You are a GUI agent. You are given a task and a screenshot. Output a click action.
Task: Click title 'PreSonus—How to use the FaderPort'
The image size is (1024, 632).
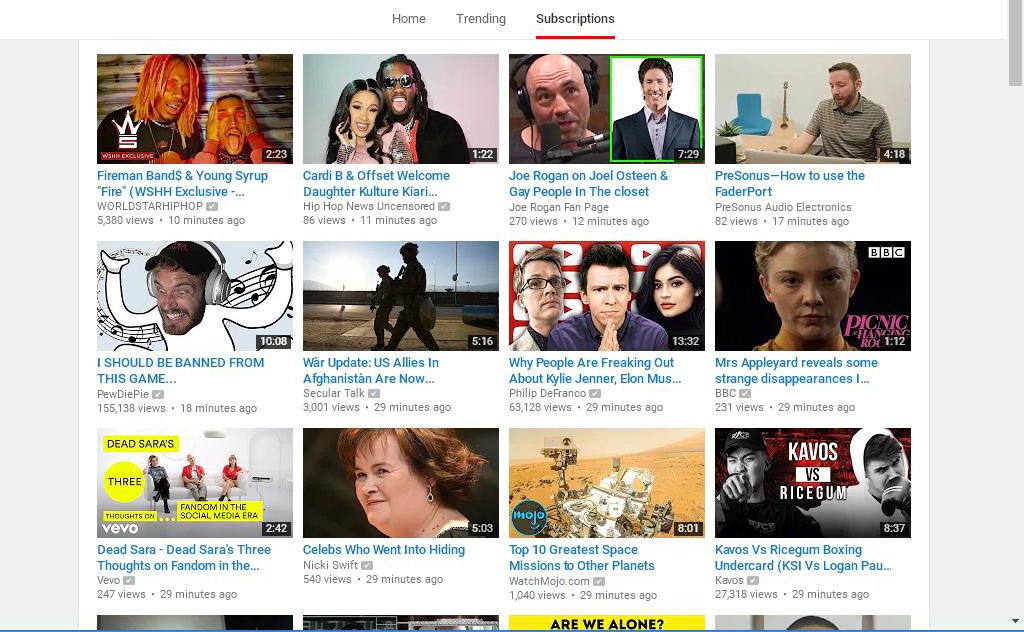[790, 183]
